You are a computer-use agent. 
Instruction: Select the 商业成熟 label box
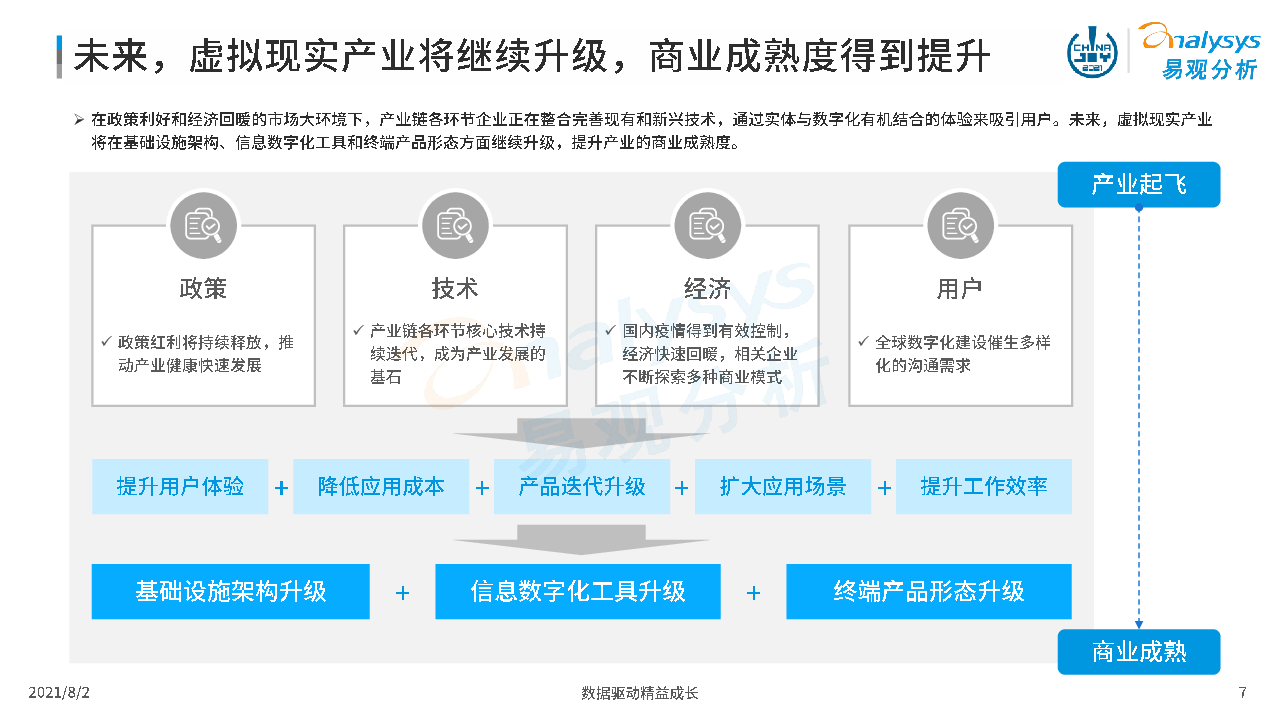pyautogui.click(x=1138, y=652)
